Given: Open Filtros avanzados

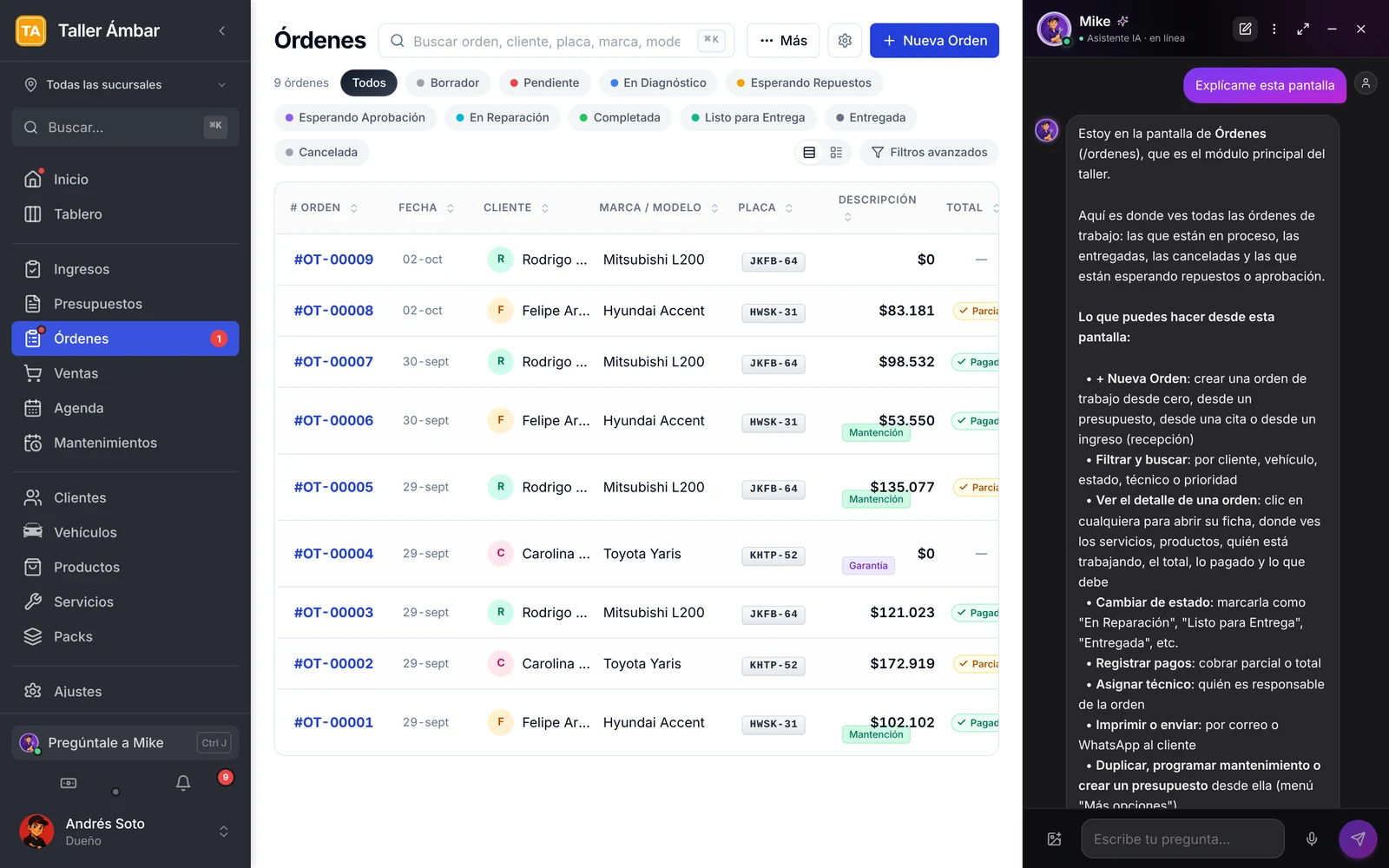Looking at the screenshot, I should pos(929,153).
